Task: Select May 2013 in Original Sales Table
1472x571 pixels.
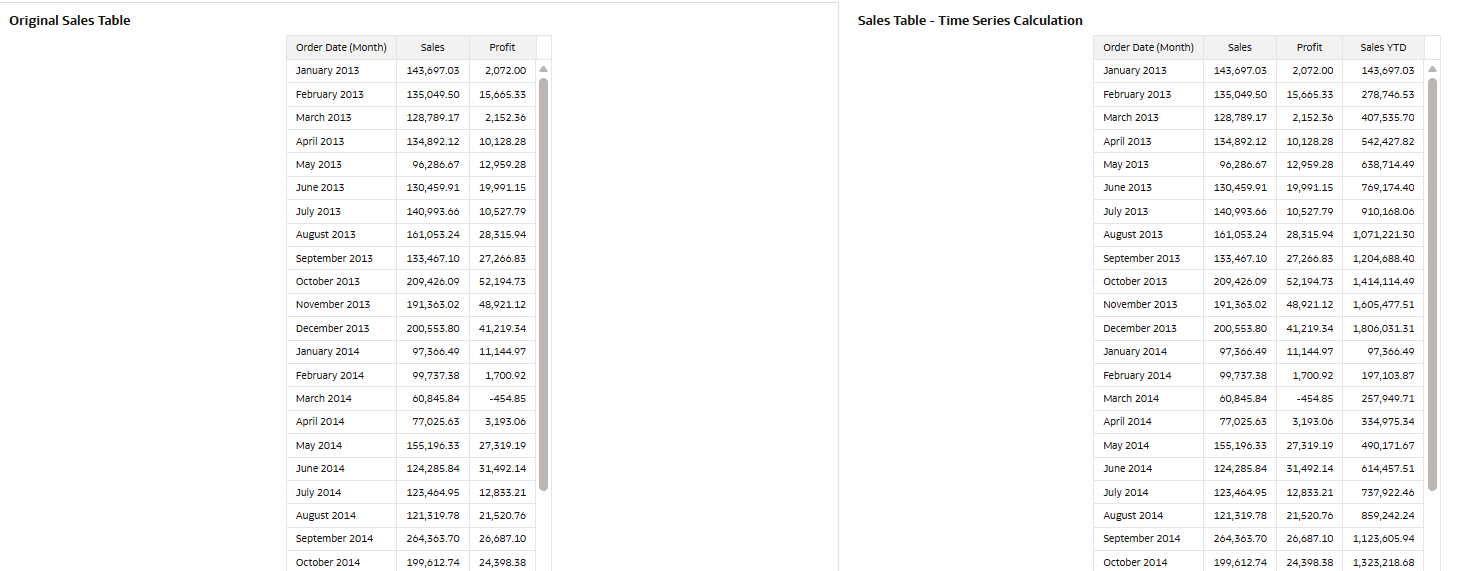Action: (319, 164)
